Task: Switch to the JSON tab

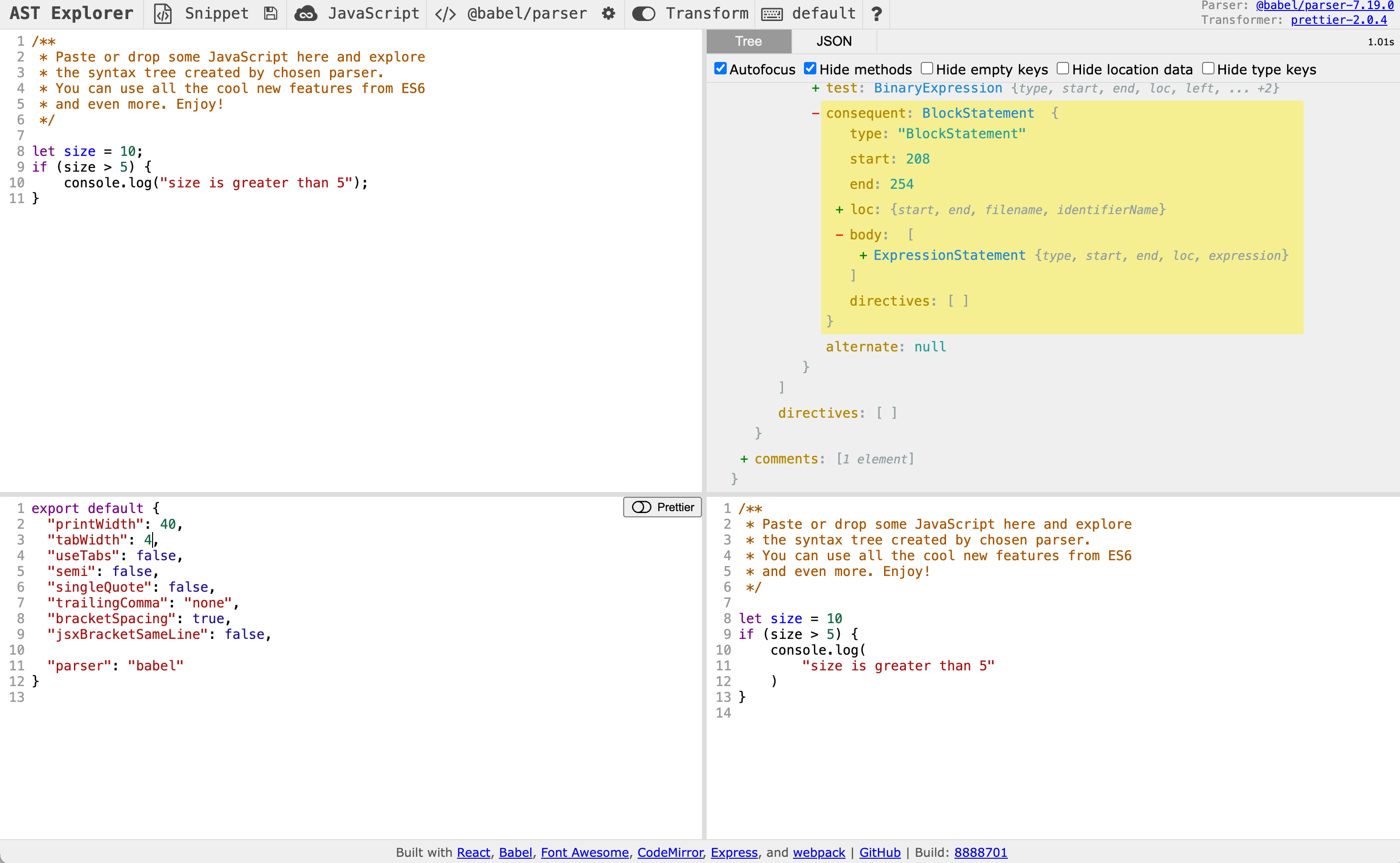Action: click(x=833, y=41)
